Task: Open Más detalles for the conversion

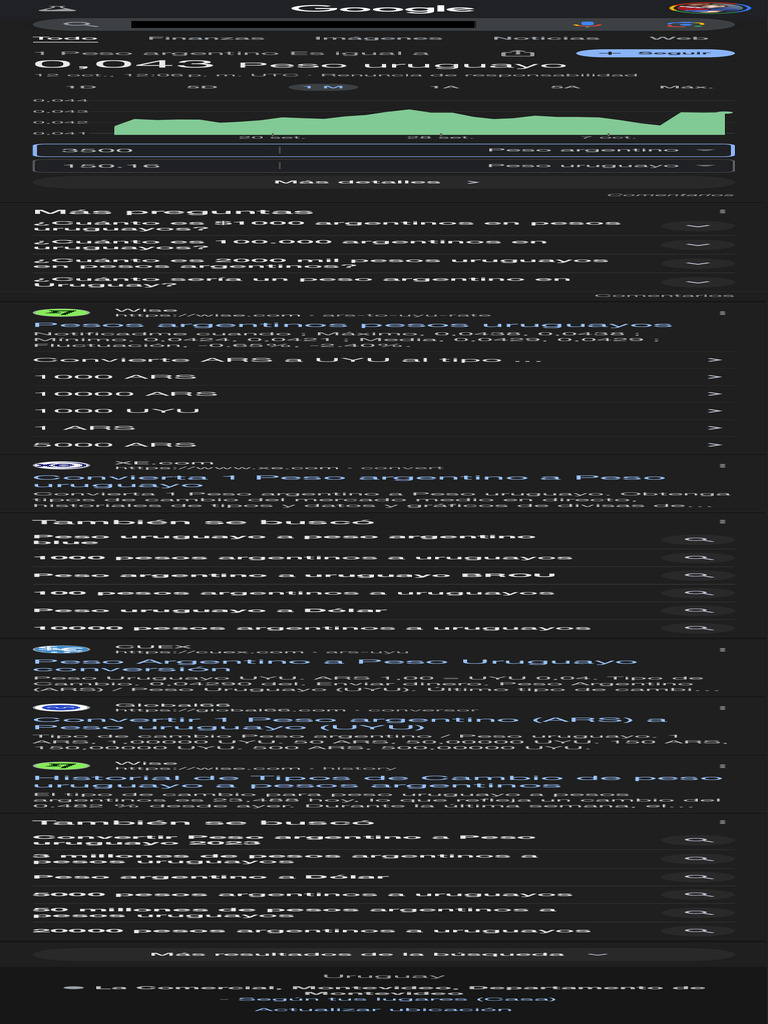Action: [x=384, y=182]
